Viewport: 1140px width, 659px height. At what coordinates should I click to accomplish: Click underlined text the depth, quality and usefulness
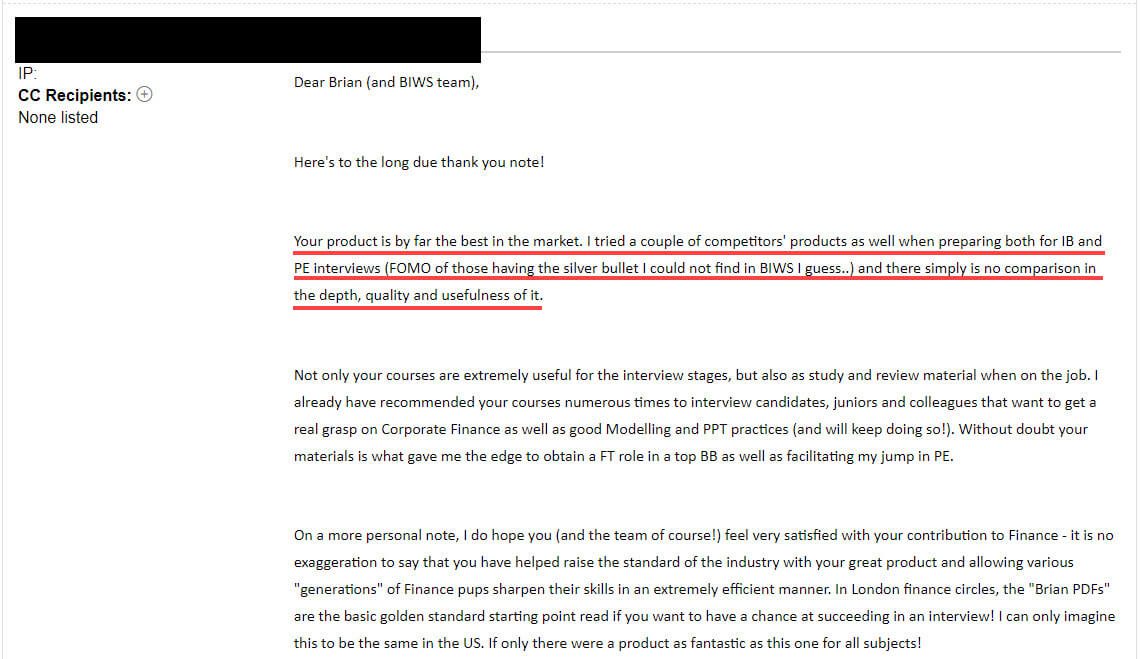click(x=418, y=295)
